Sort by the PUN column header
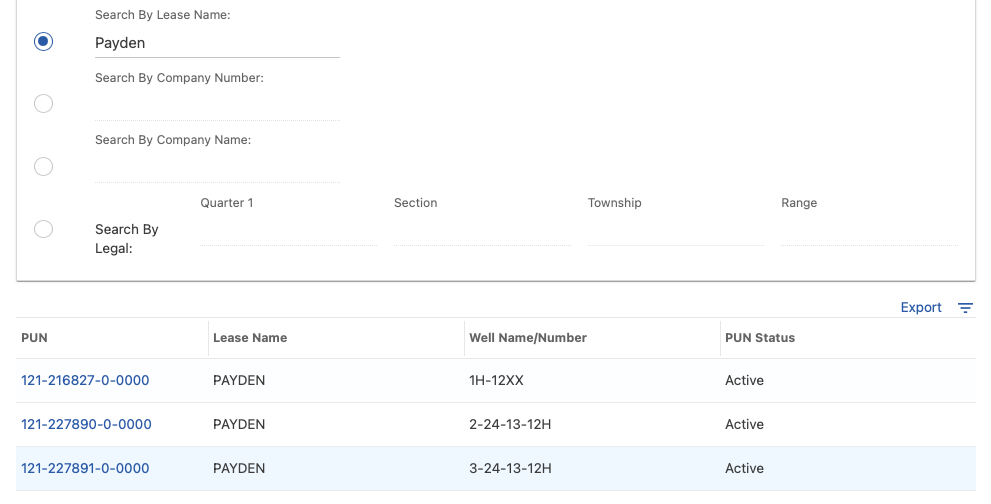The image size is (991, 504). coord(34,338)
